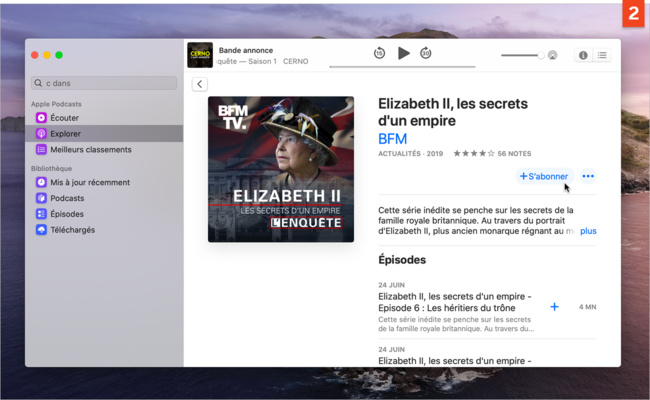
Task: Open the Explorer section in sidebar
Action: pos(104,133)
